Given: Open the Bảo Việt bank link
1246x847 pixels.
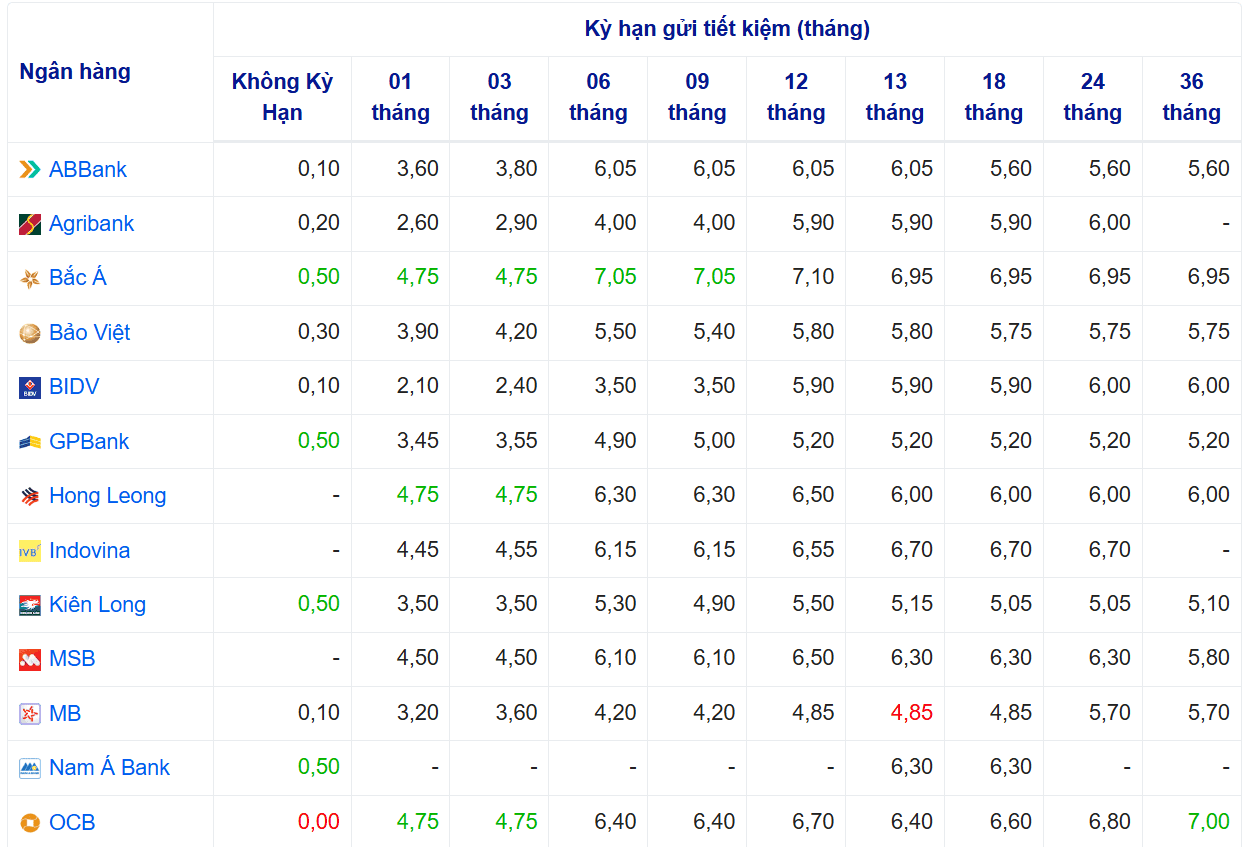Looking at the screenshot, I should pos(90,333).
